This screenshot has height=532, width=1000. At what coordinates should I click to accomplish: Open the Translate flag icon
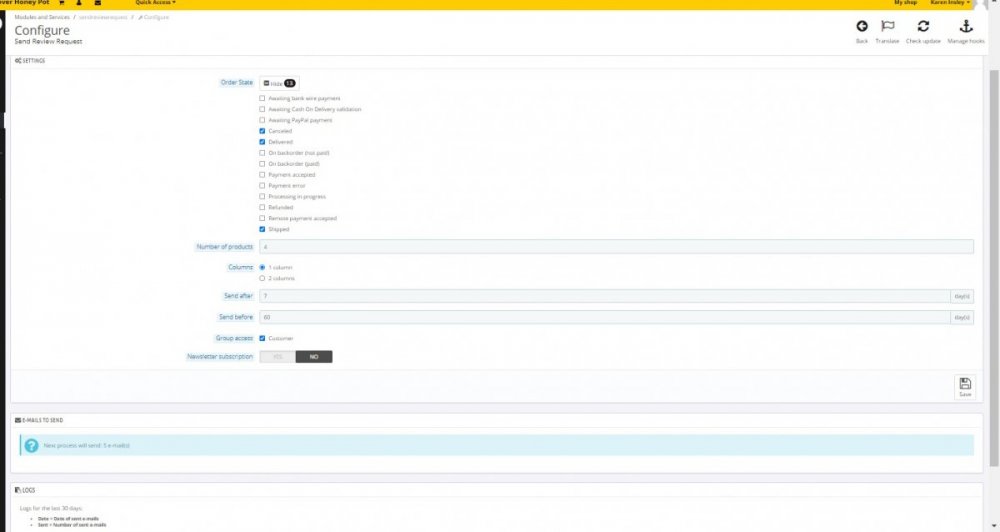click(x=887, y=27)
